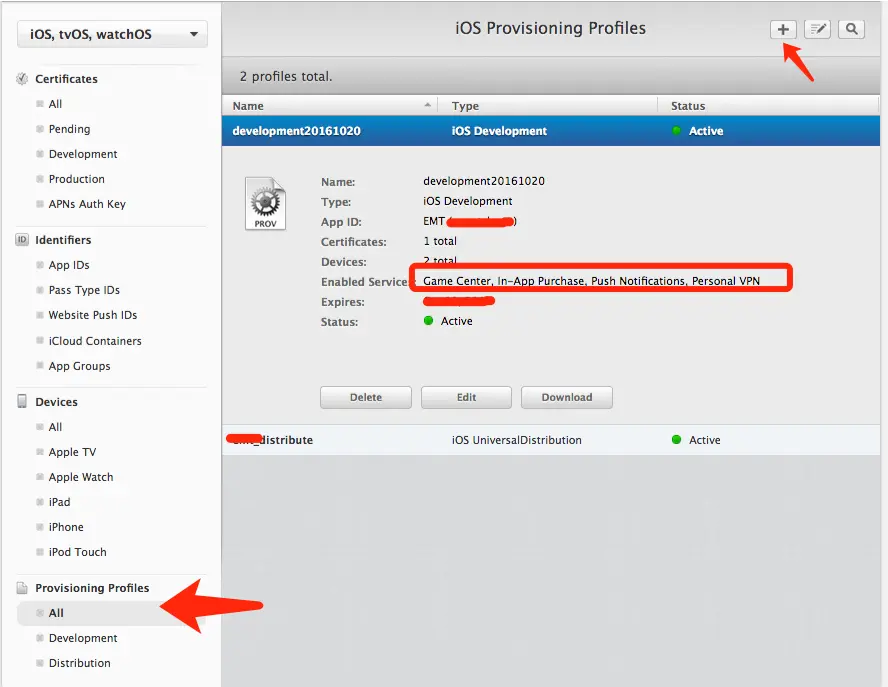Screen dimensions: 888x687
Task: Click the Status column header
Action: [x=768, y=106]
